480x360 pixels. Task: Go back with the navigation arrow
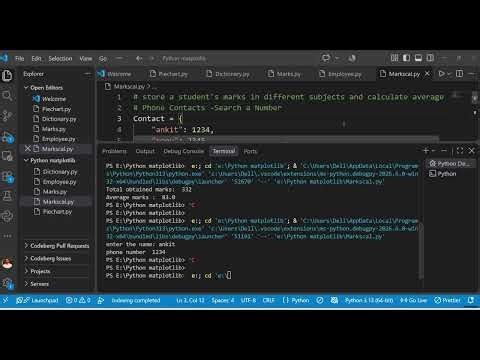tap(139, 59)
